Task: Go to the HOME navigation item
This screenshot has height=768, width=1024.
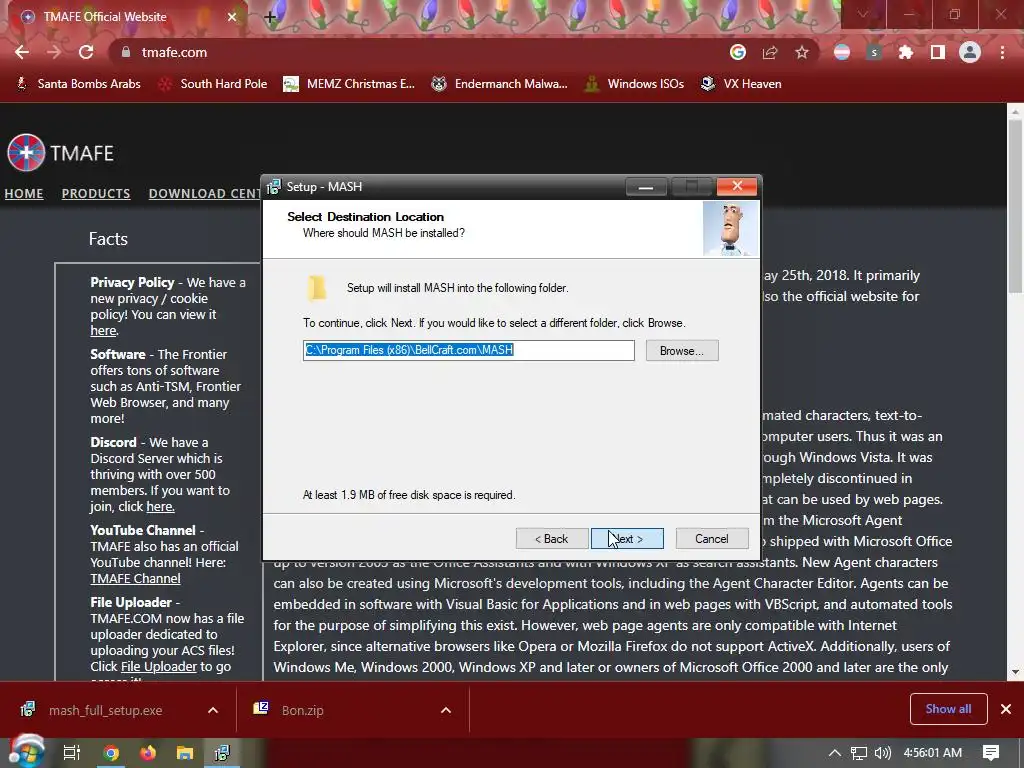Action: [24, 193]
